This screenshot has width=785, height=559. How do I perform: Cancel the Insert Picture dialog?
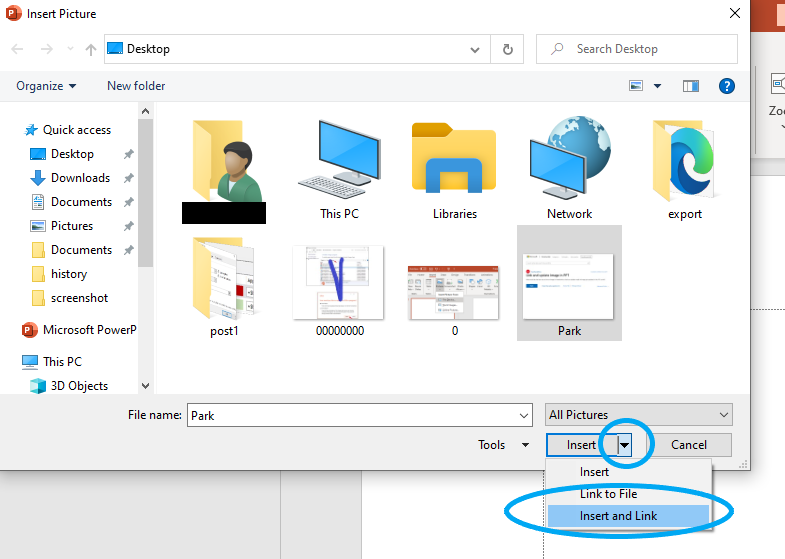coord(689,445)
